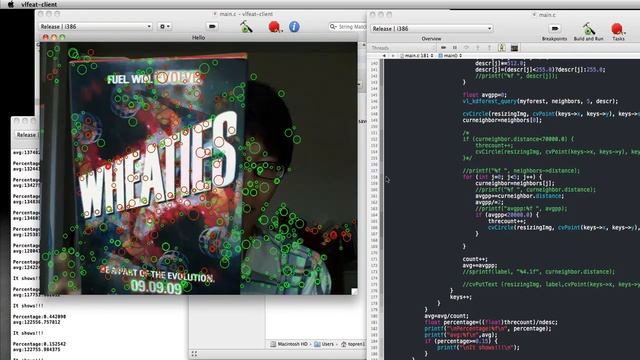Click the Step Over icon
The height and width of the screenshot is (360, 640).
coord(466,48)
